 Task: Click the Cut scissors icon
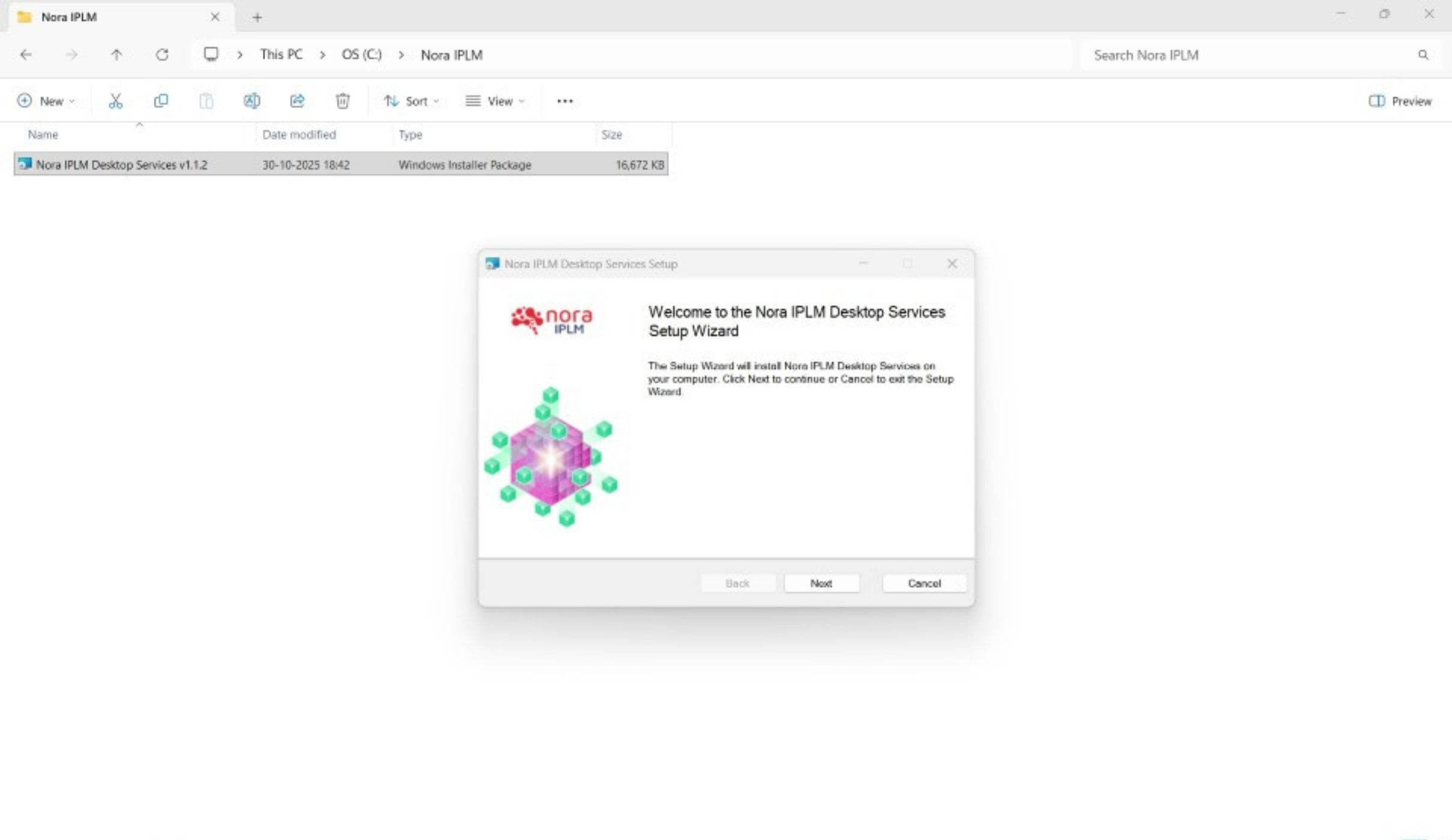click(x=115, y=101)
